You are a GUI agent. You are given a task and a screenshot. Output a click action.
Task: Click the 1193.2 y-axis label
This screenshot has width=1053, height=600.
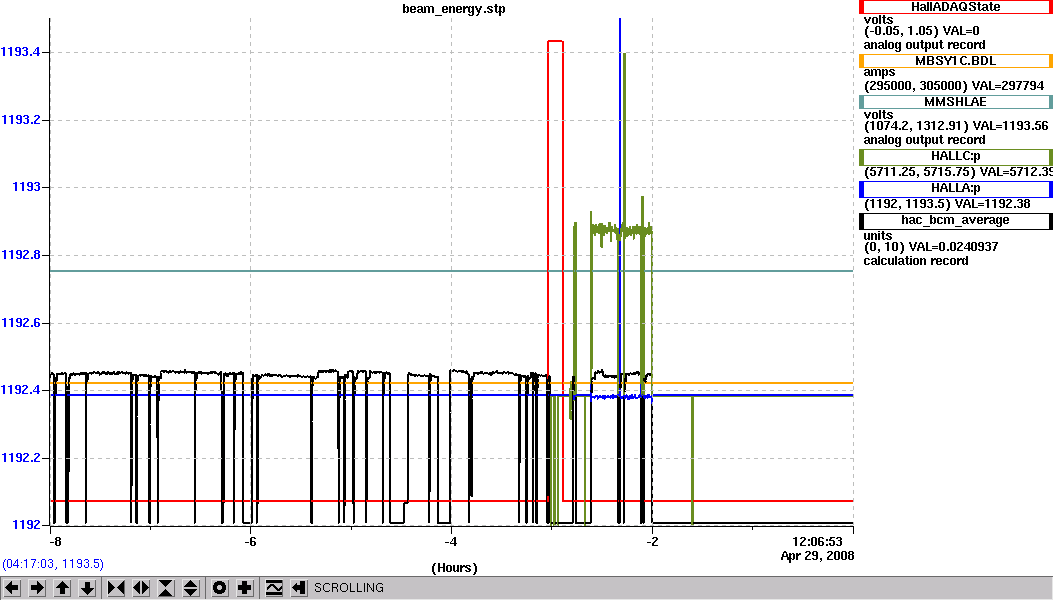click(20, 120)
